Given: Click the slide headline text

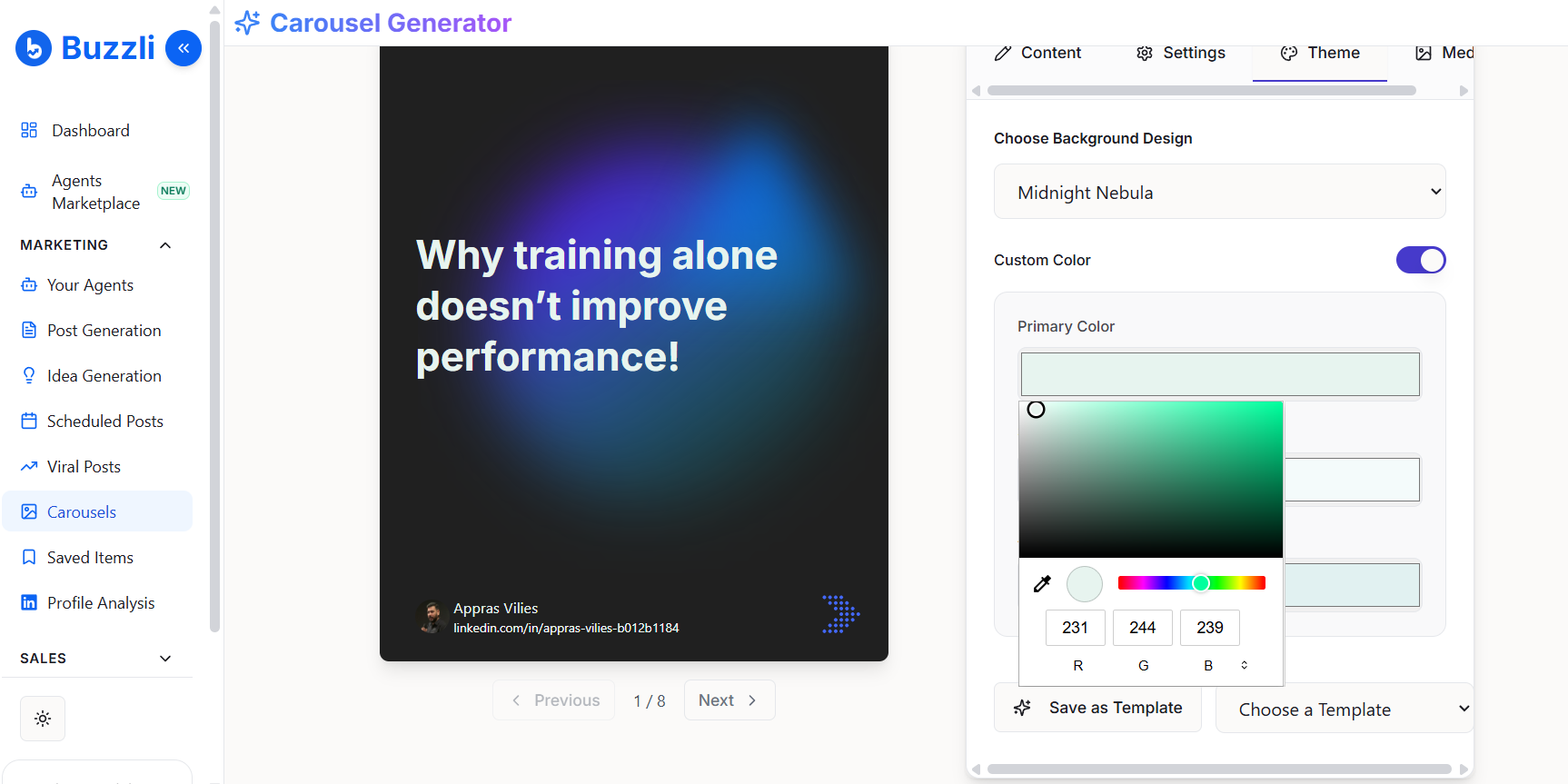Looking at the screenshot, I should point(597,306).
